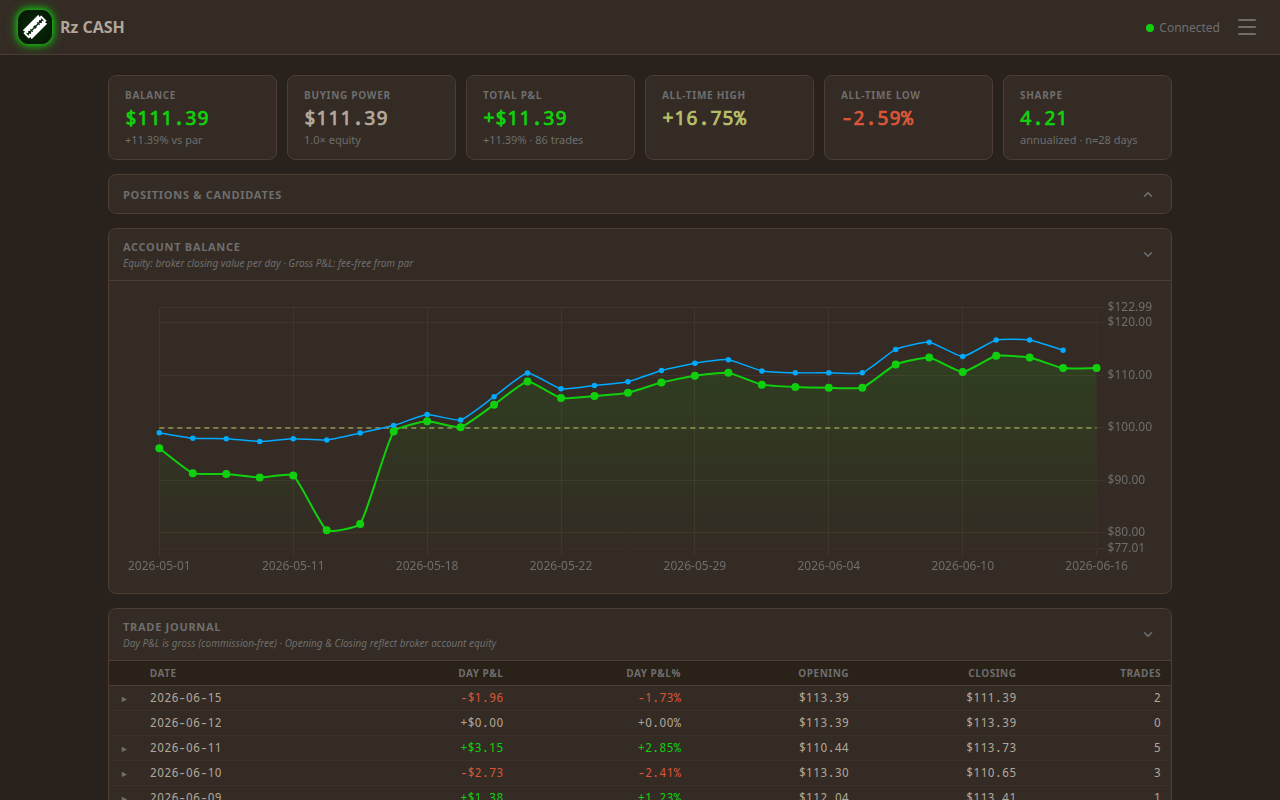The height and width of the screenshot is (800, 1280).
Task: Click the $122.99 y-axis label
Action: tap(1130, 307)
